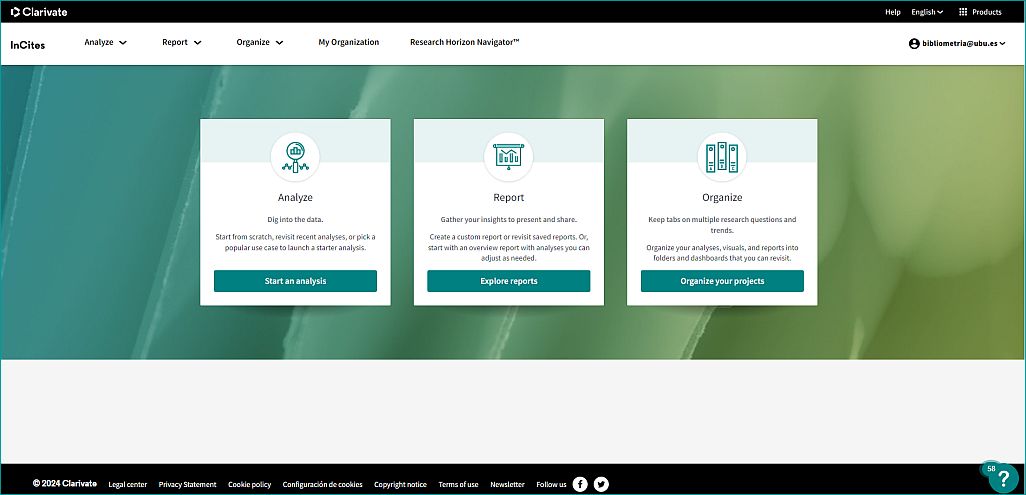The width and height of the screenshot is (1026, 495).
Task: Expand the Organize navigation menu
Action: [260, 43]
